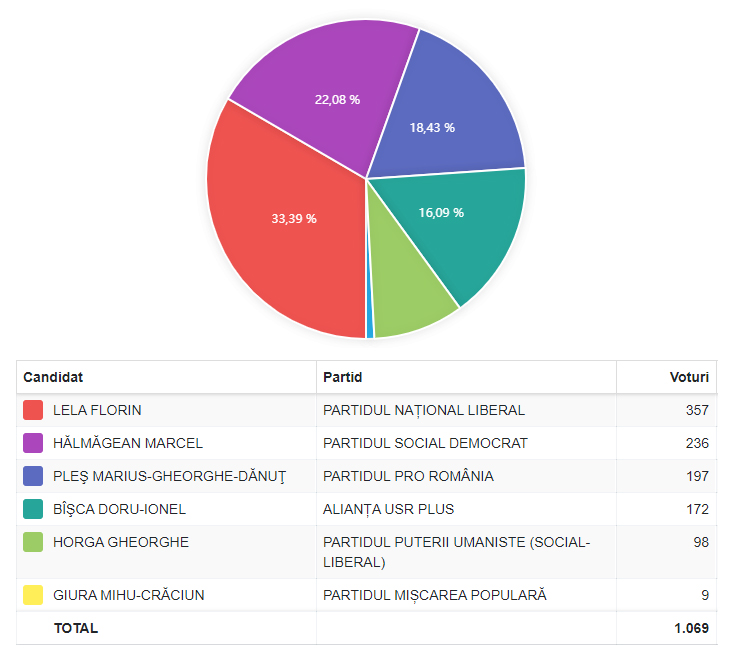Sort by the Partid column header
Image resolution: width=733 pixels, height=664 pixels.
pos(343,378)
